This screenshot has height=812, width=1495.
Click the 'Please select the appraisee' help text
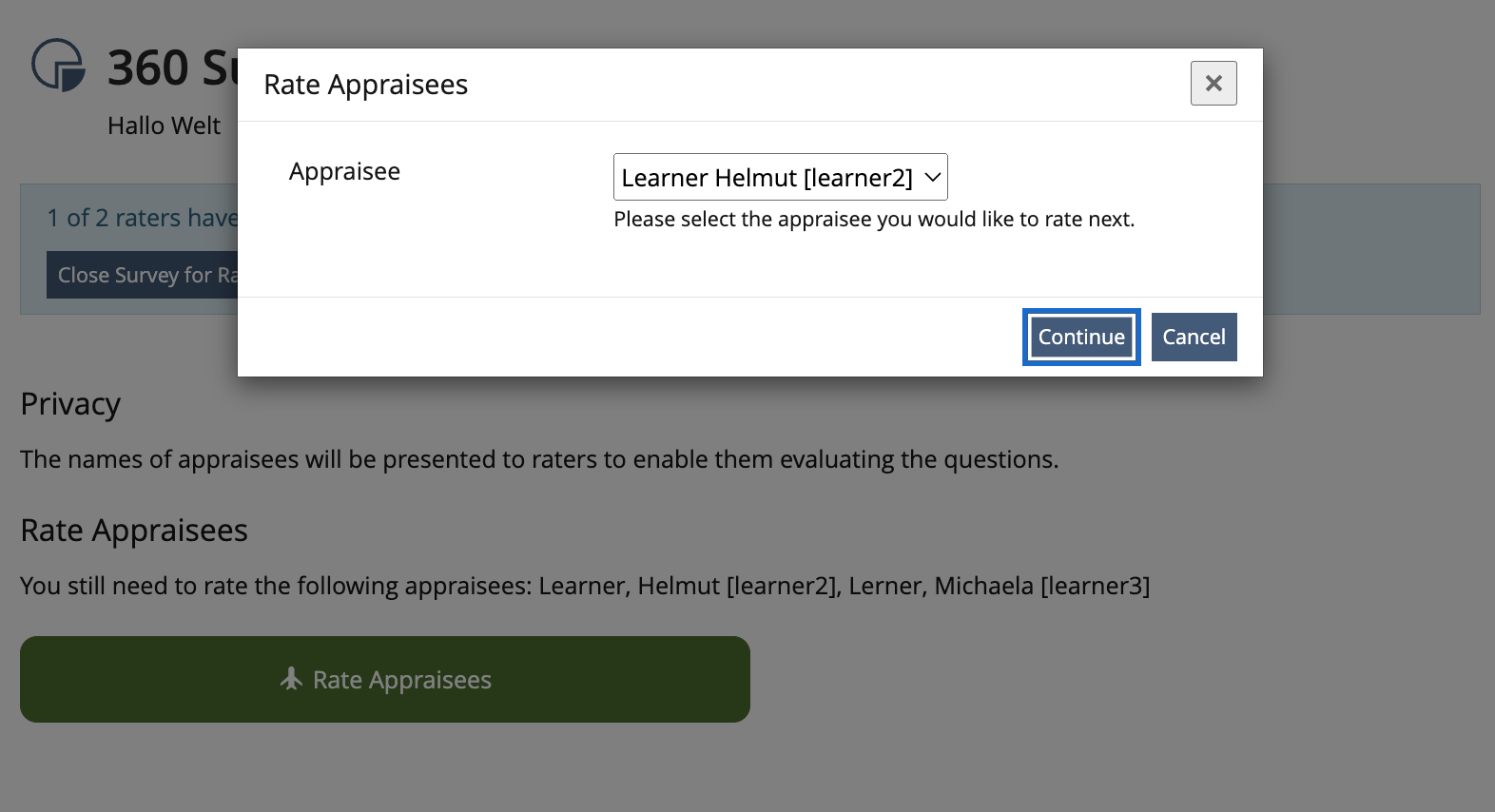(873, 220)
